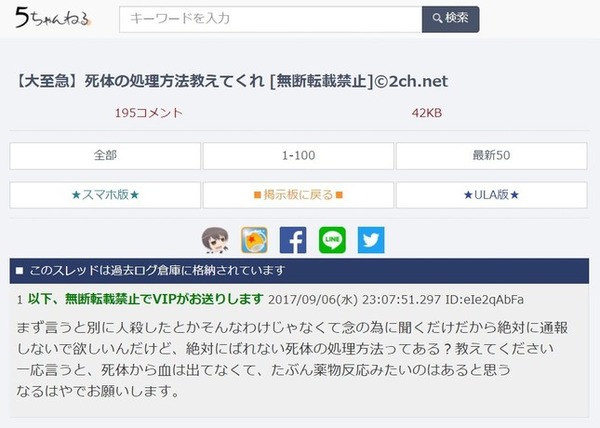Click the 検索 search button
This screenshot has width=600, height=428.
pyautogui.click(x=450, y=19)
